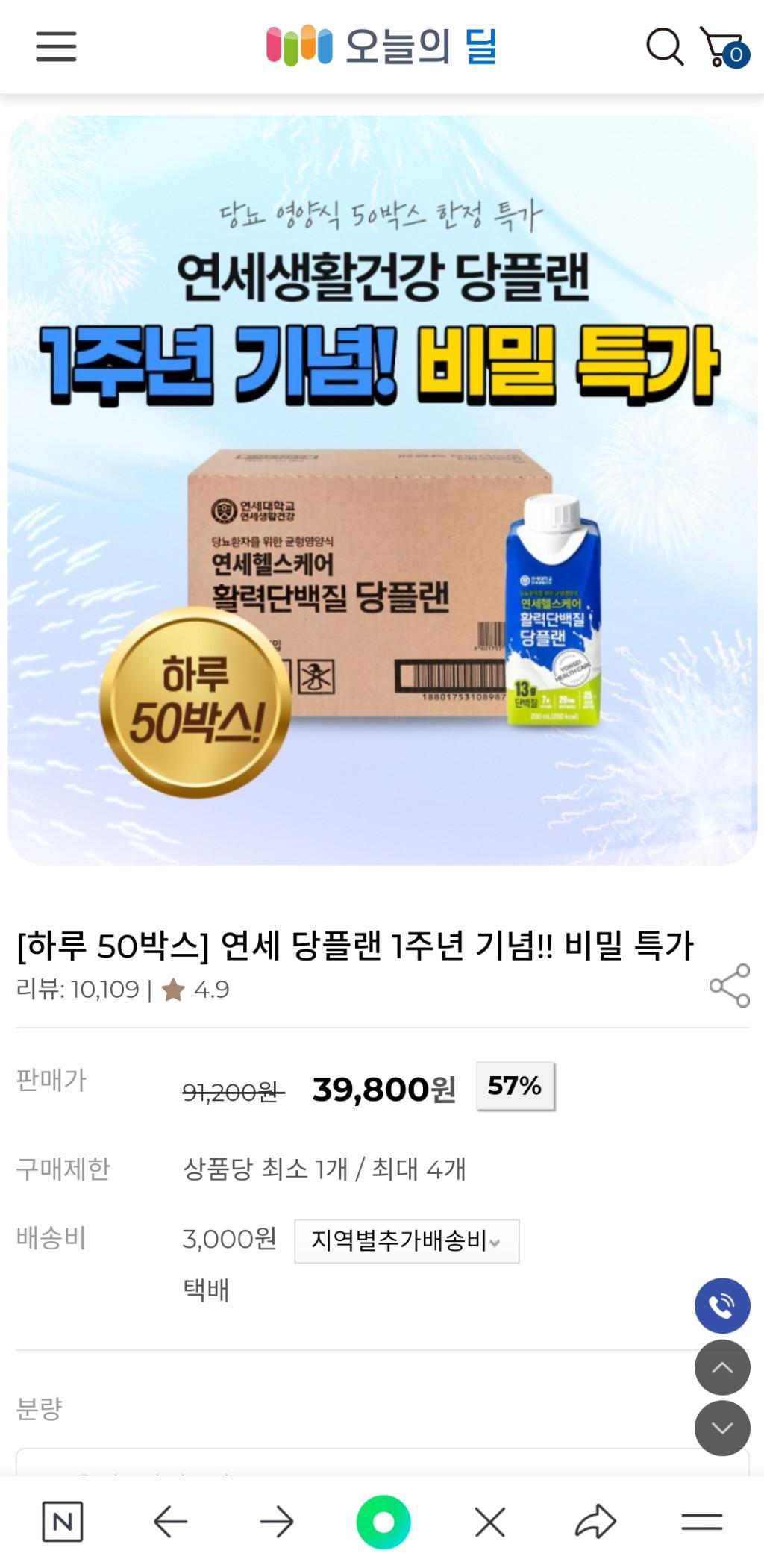
Task: Tap the green Naver circle button
Action: click(x=383, y=1522)
